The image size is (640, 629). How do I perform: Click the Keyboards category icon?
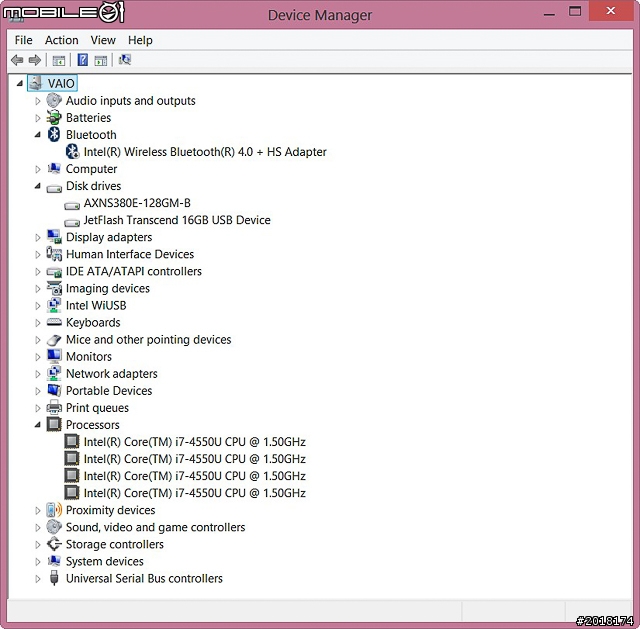54,322
